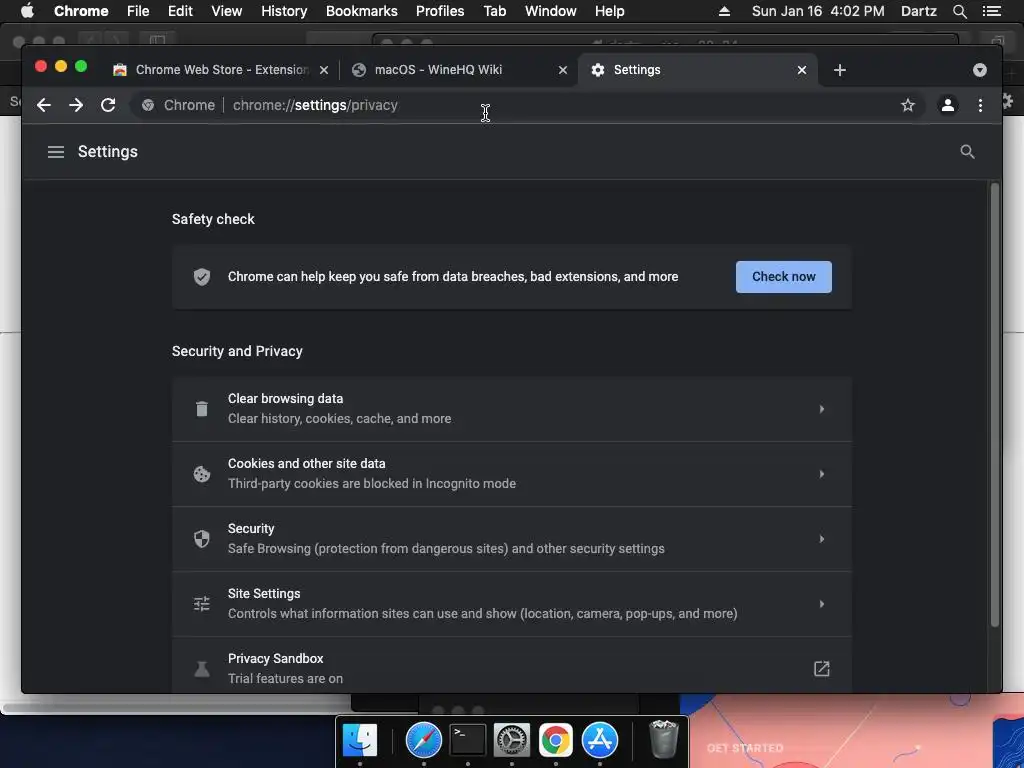
Task: Open the History menu
Action: coord(284,11)
